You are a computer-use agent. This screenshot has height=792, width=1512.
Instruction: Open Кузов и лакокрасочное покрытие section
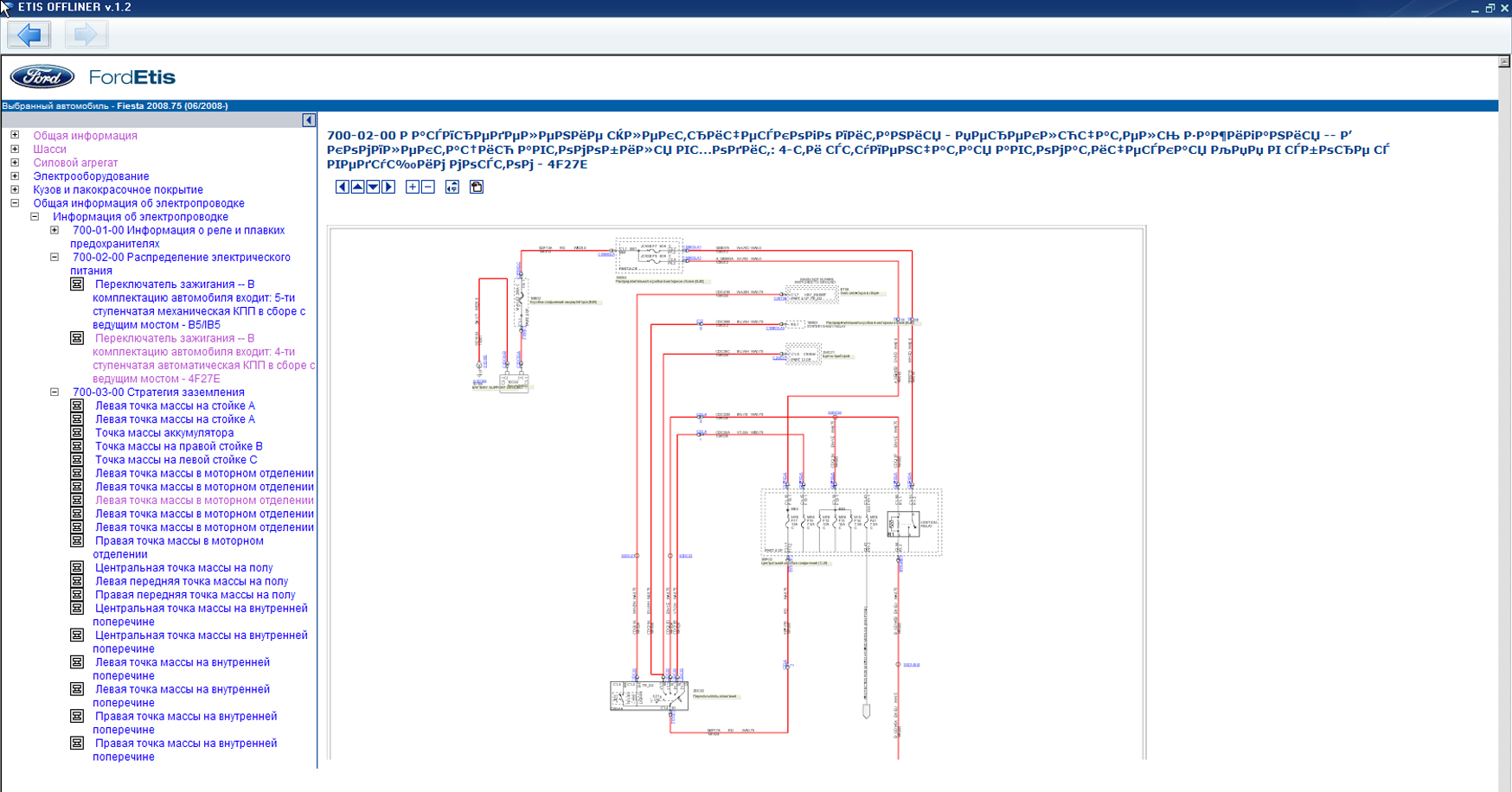tap(118, 190)
